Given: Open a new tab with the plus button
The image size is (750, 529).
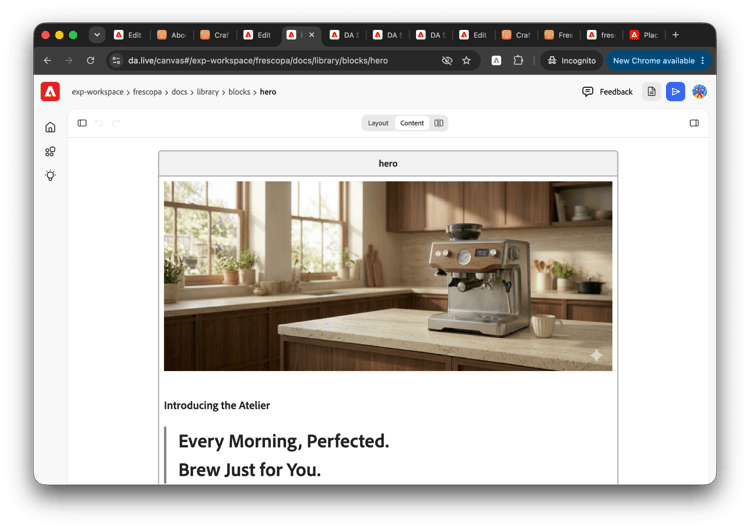Looking at the screenshot, I should [675, 34].
